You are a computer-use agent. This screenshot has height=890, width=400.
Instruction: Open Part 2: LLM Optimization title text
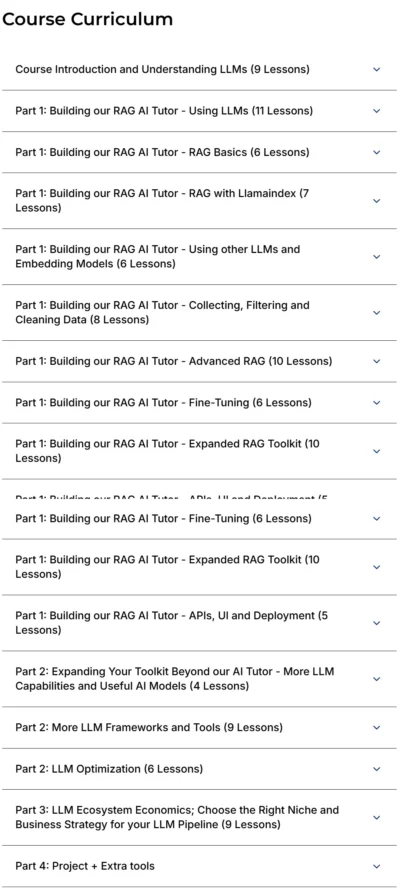click(x=109, y=769)
